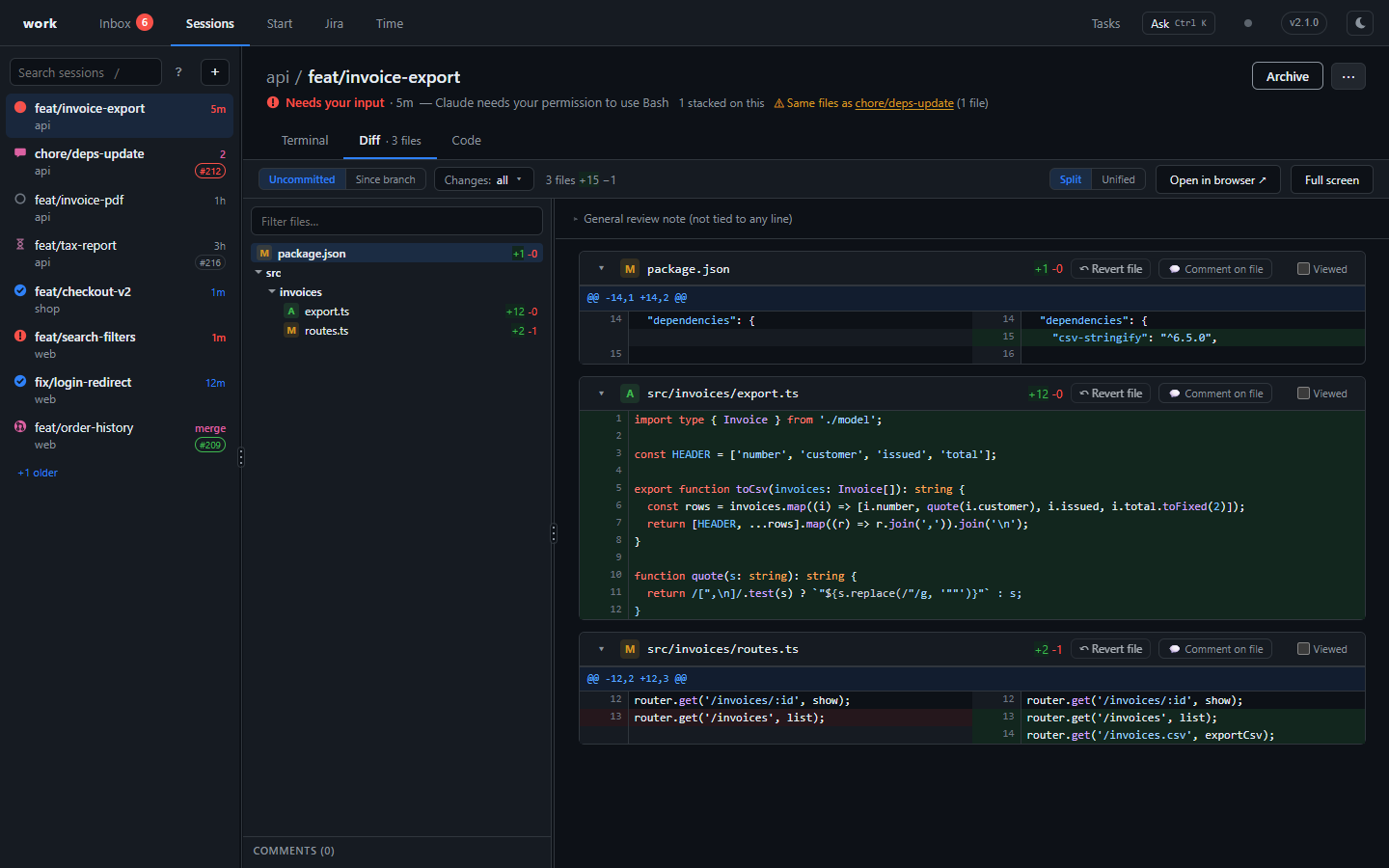Click the status dot beside version badge
The image size is (1389, 868).
coord(1248,23)
